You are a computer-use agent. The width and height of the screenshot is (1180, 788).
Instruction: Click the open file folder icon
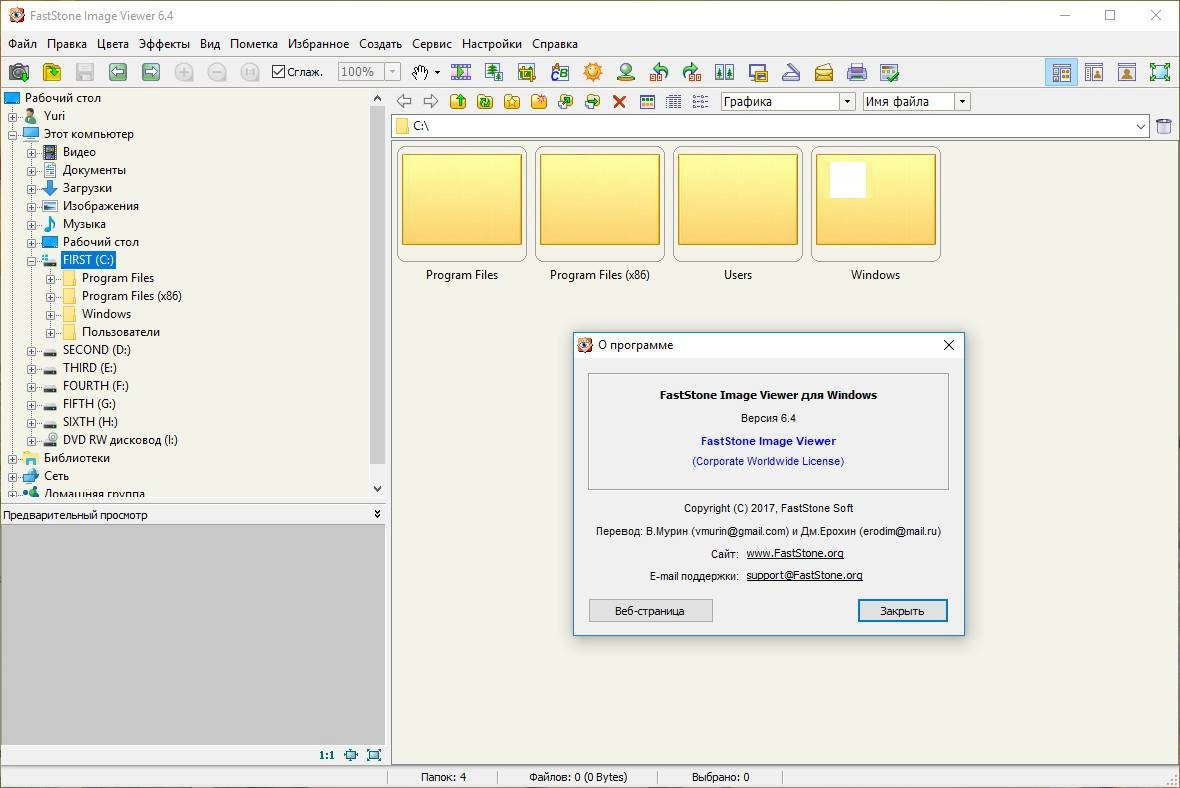(52, 72)
